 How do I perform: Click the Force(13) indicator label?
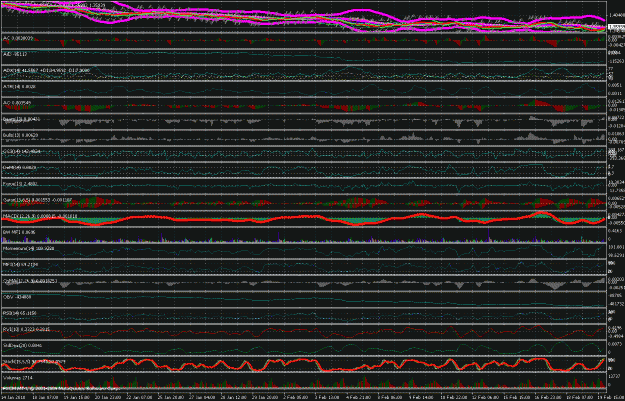point(20,184)
